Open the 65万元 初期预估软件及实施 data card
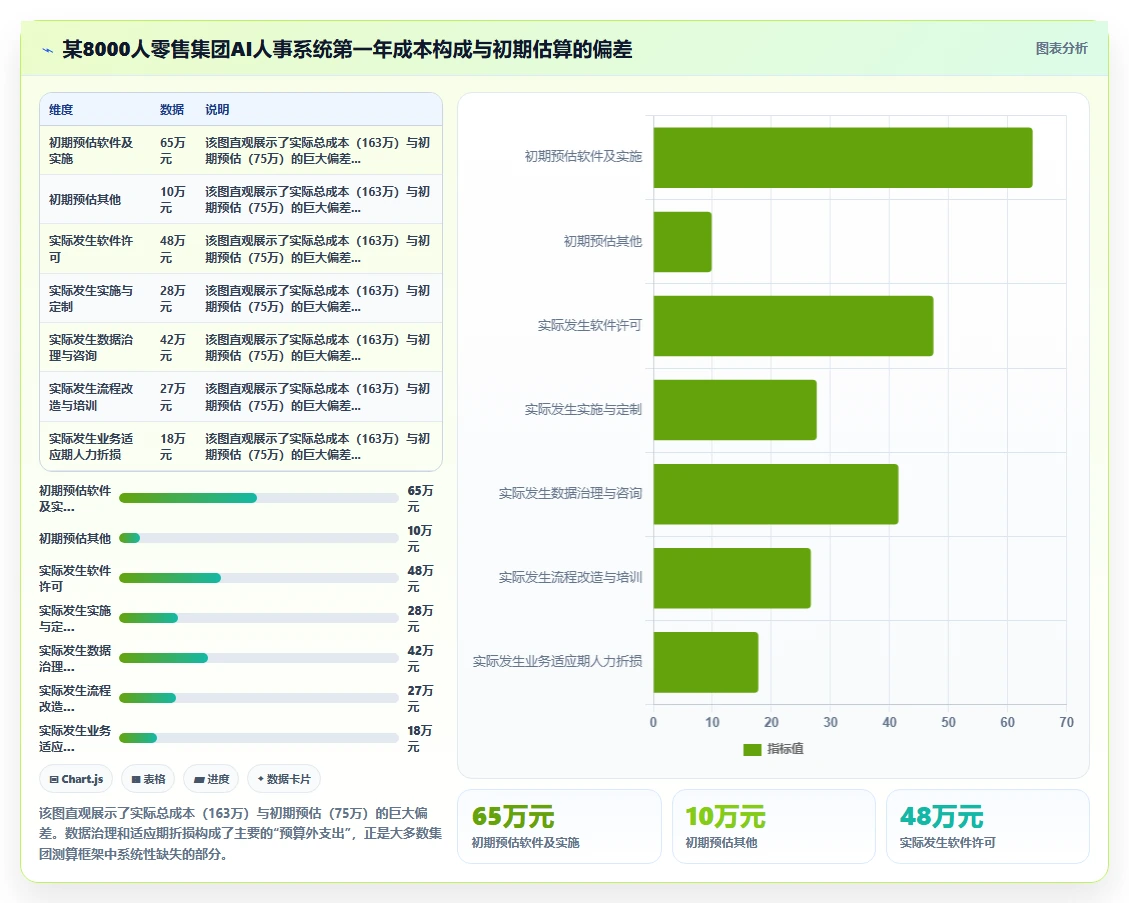The height and width of the screenshot is (903, 1129). (x=559, y=827)
